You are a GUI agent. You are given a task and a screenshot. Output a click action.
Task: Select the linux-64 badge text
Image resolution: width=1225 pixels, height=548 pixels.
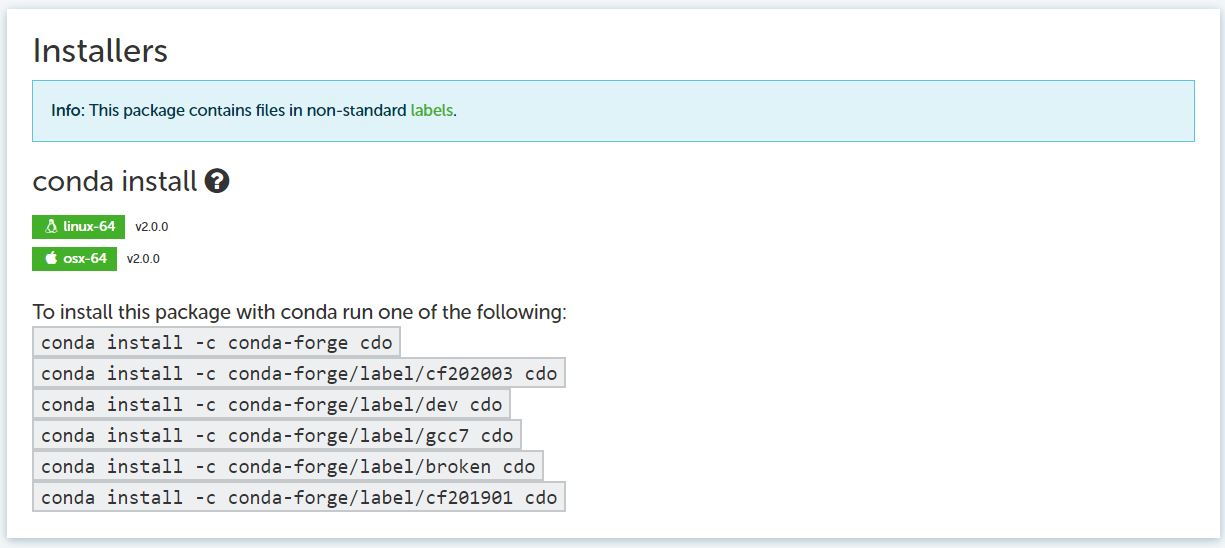click(89, 227)
